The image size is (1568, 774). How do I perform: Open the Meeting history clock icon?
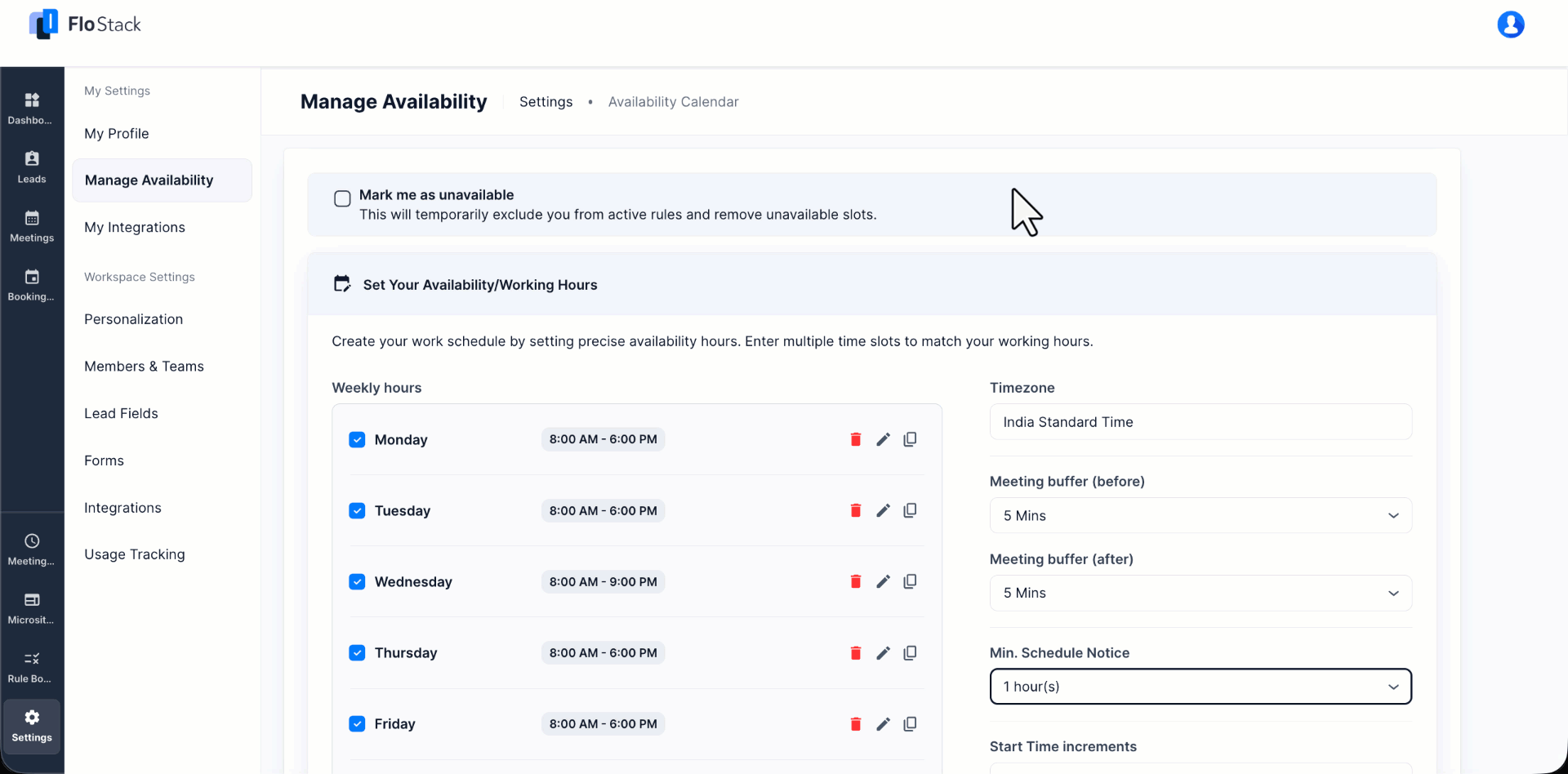click(x=32, y=549)
